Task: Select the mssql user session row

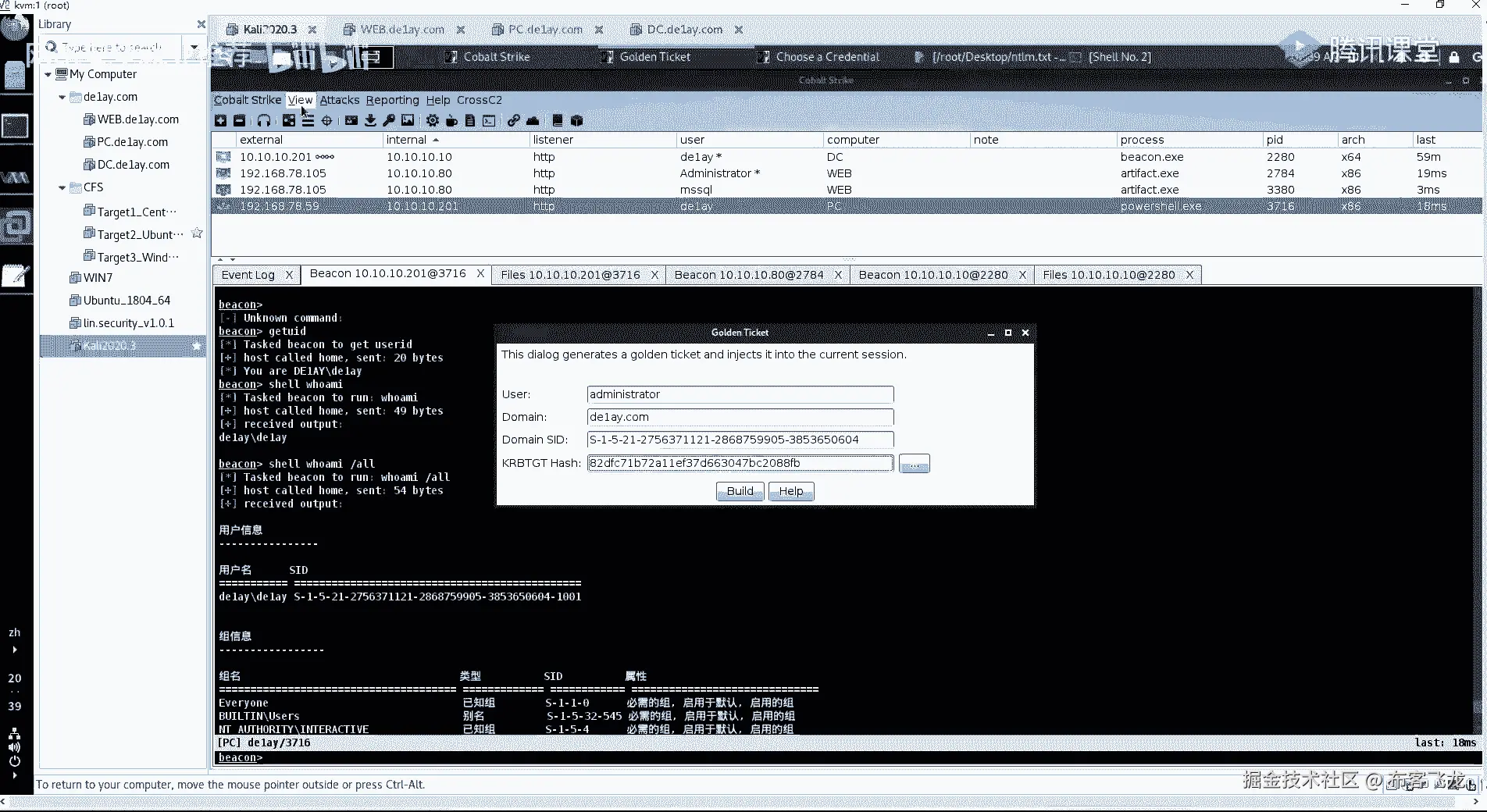Action: (847, 190)
